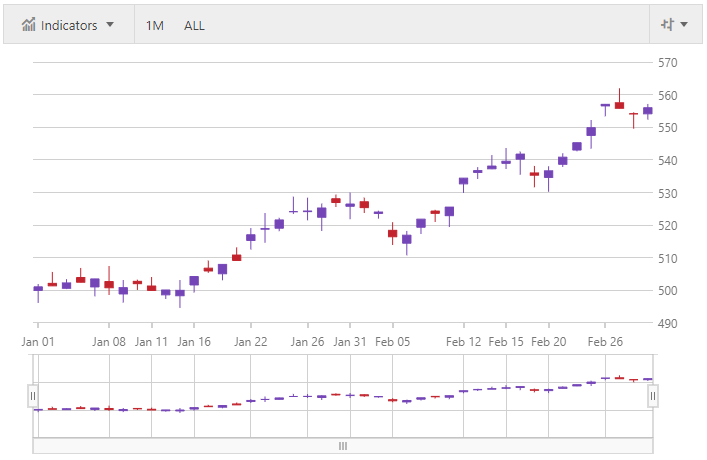Click the navigator scrollbar grip at bottom

pyautogui.click(x=343, y=446)
